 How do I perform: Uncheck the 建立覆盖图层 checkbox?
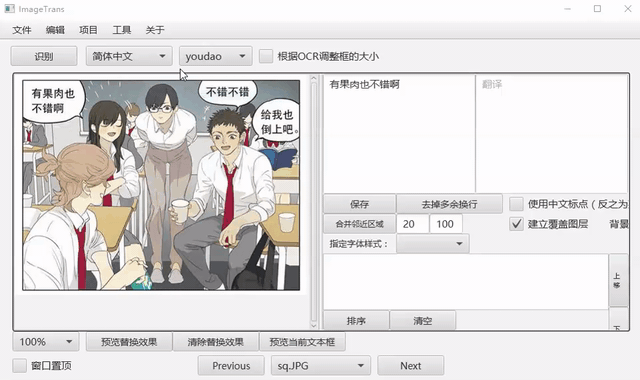coord(516,224)
